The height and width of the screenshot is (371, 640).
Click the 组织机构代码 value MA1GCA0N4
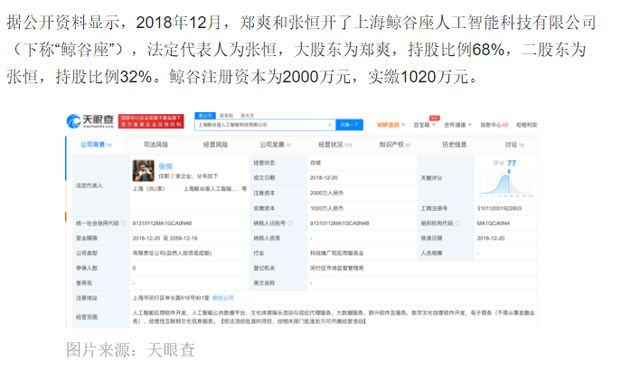(493, 223)
